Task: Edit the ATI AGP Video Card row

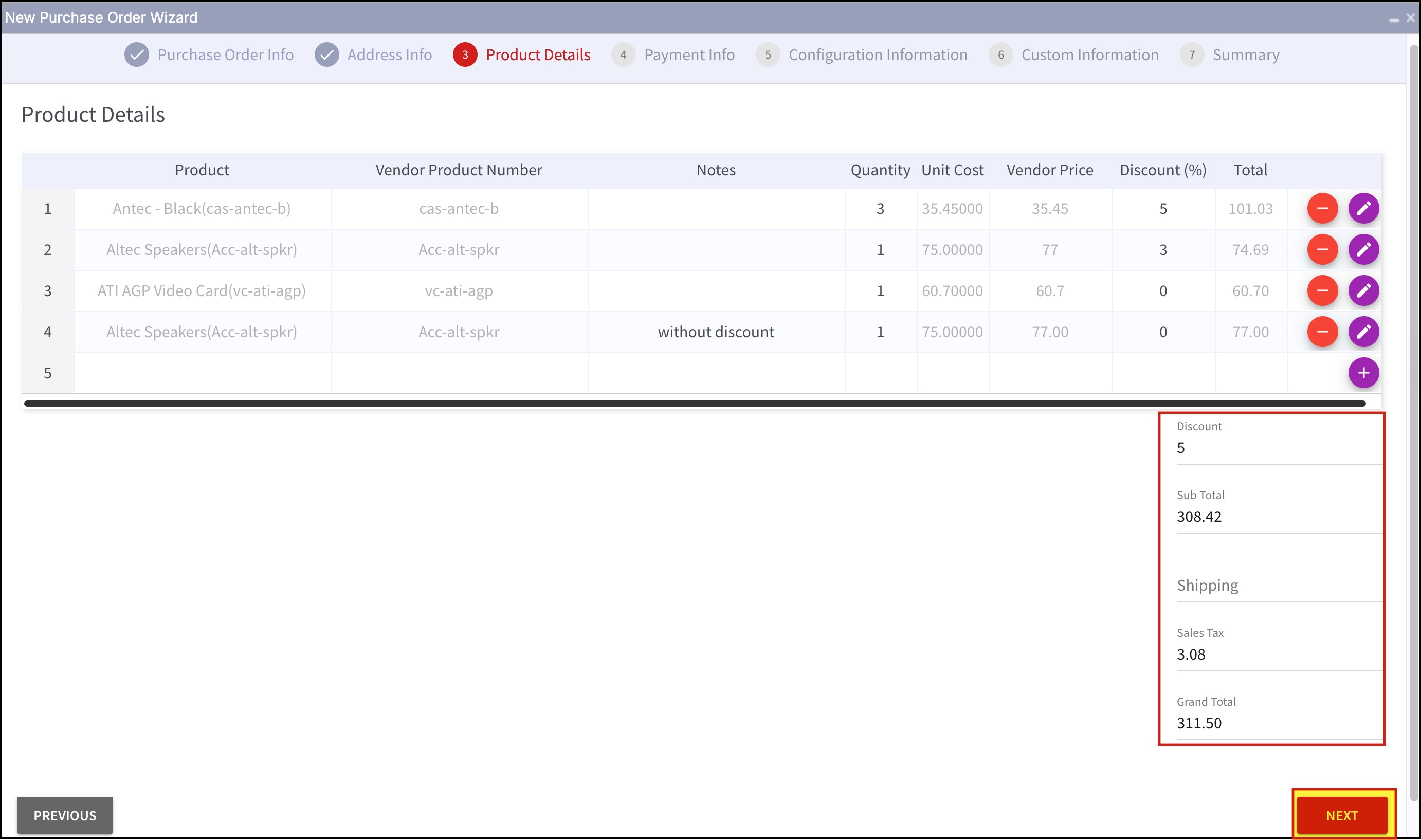Action: click(1363, 291)
